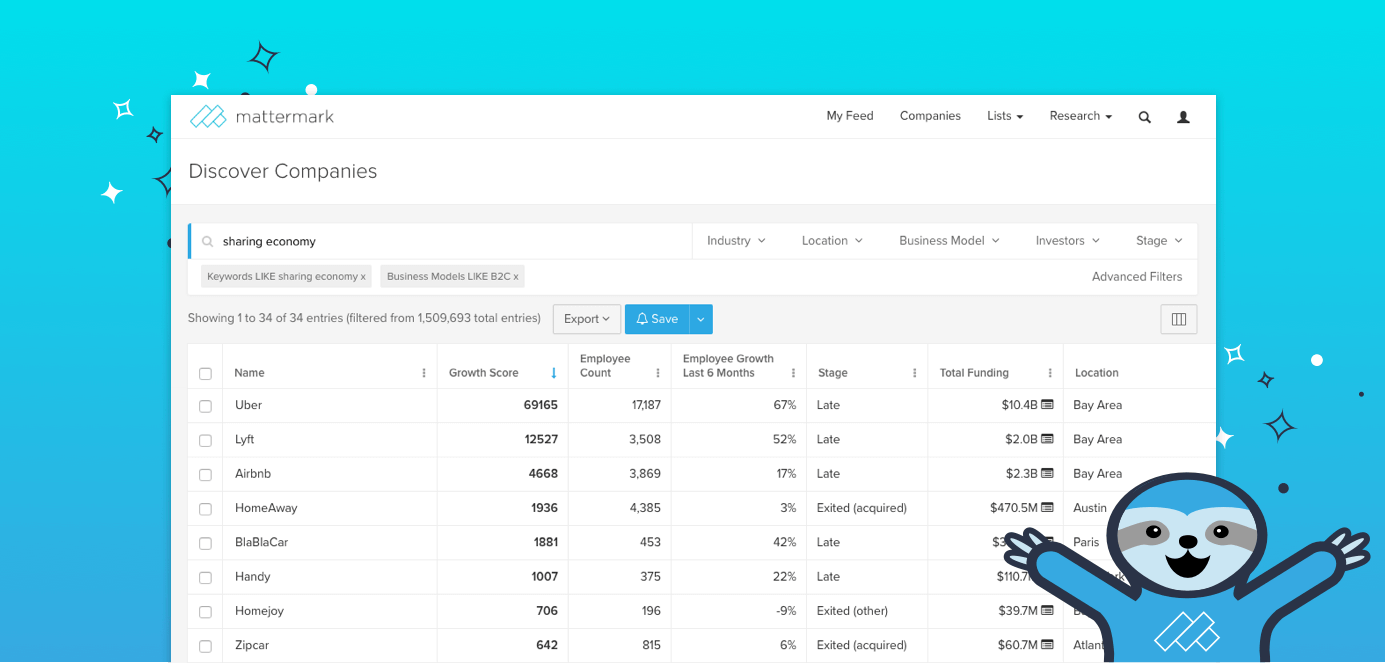Click Airbnb's funding details icon
Viewport: 1385px width, 663px height.
(1047, 473)
